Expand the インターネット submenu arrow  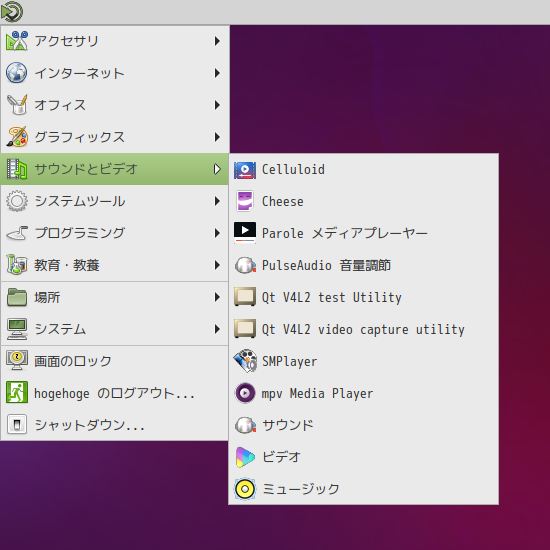(217, 73)
